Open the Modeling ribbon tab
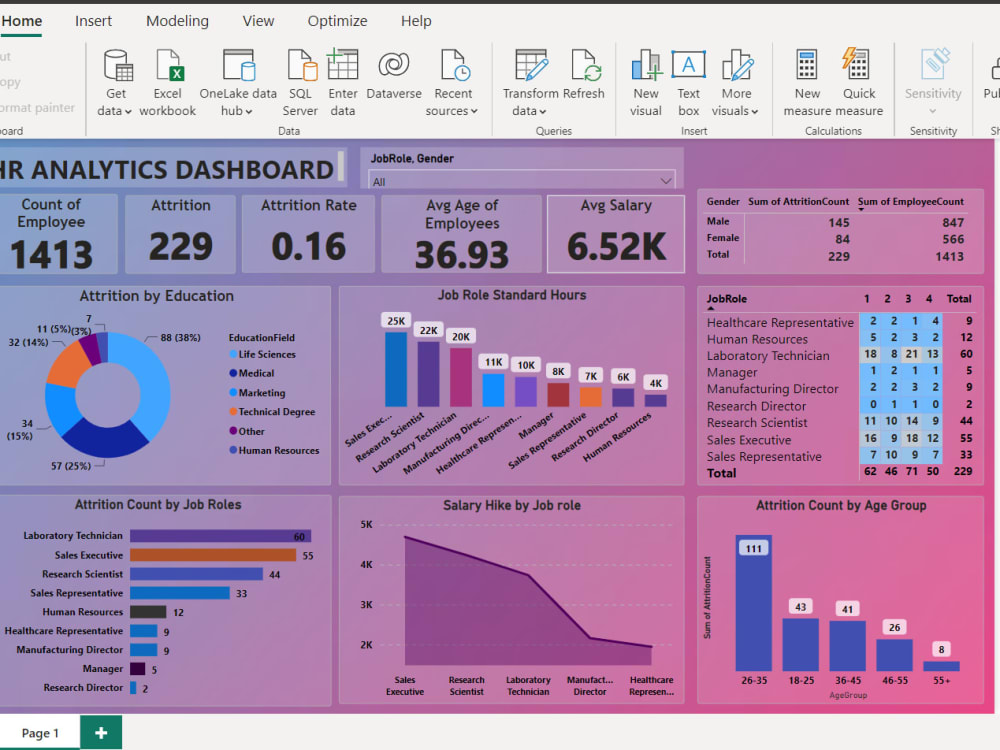1000x750 pixels. (x=177, y=20)
